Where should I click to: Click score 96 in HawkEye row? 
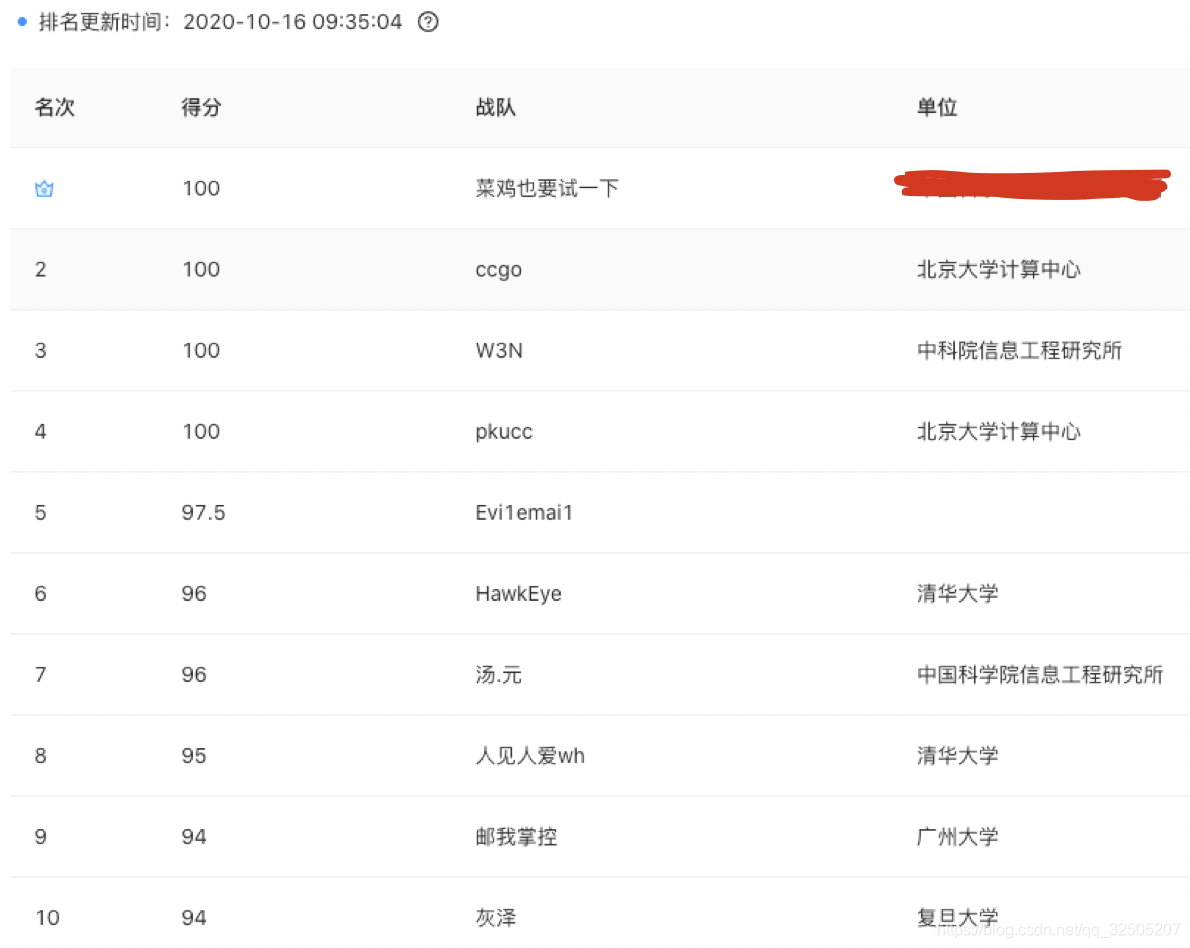click(x=194, y=594)
